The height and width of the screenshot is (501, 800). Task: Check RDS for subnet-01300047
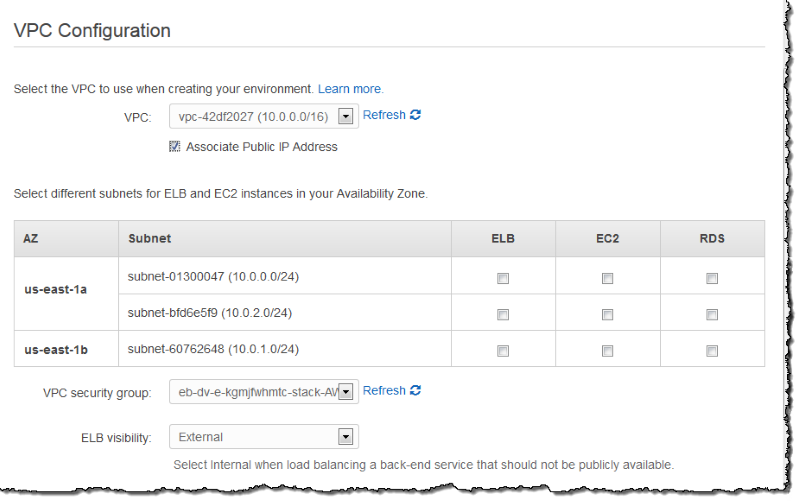[x=711, y=279]
